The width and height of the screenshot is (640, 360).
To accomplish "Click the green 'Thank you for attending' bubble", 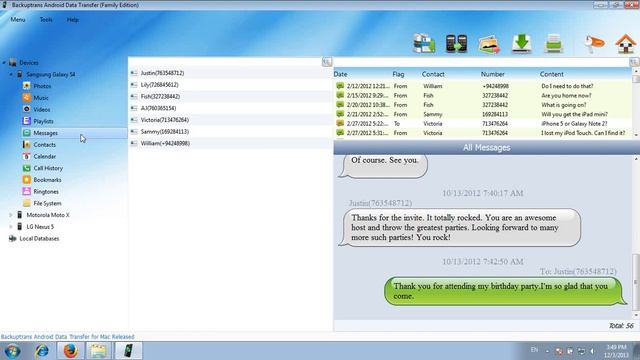I will [x=505, y=291].
